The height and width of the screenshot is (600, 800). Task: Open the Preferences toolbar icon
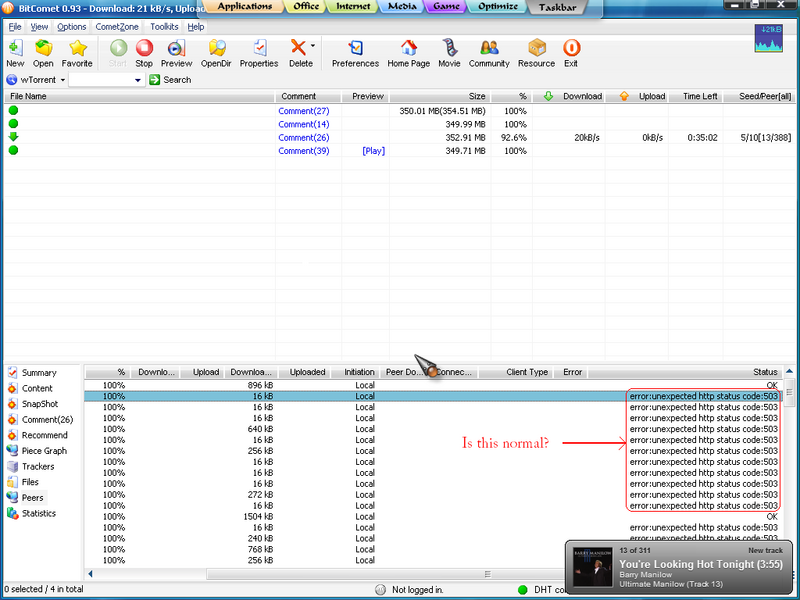coord(355,49)
